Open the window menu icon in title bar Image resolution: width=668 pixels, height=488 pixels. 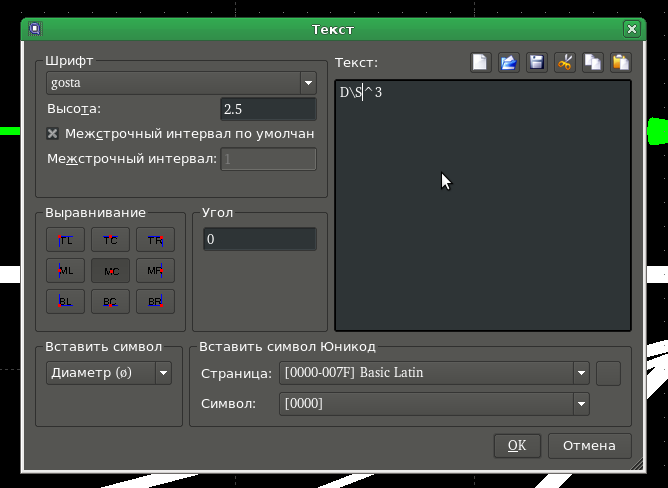click(x=35, y=29)
